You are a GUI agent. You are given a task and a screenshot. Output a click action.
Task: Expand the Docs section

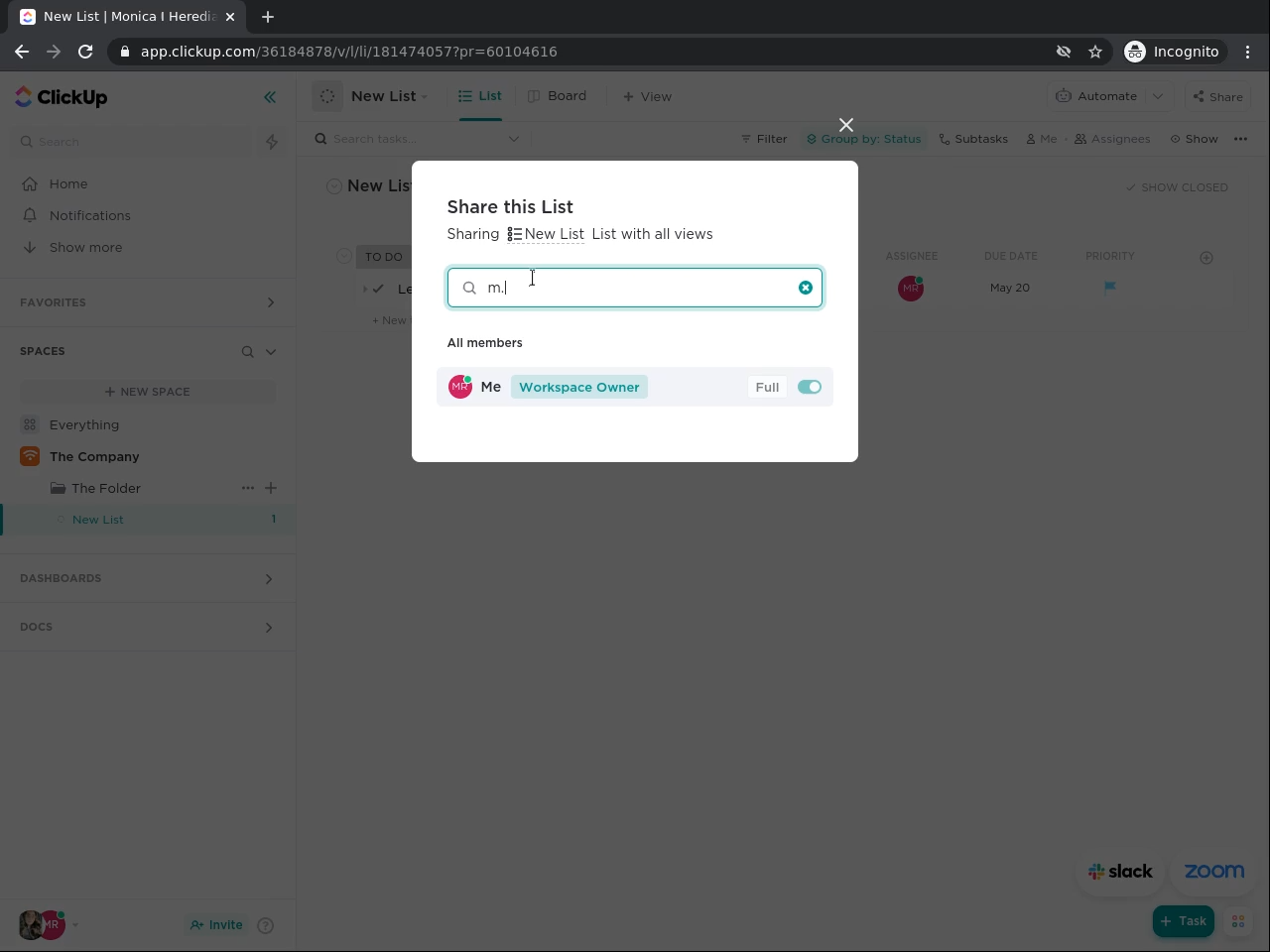coord(268,627)
